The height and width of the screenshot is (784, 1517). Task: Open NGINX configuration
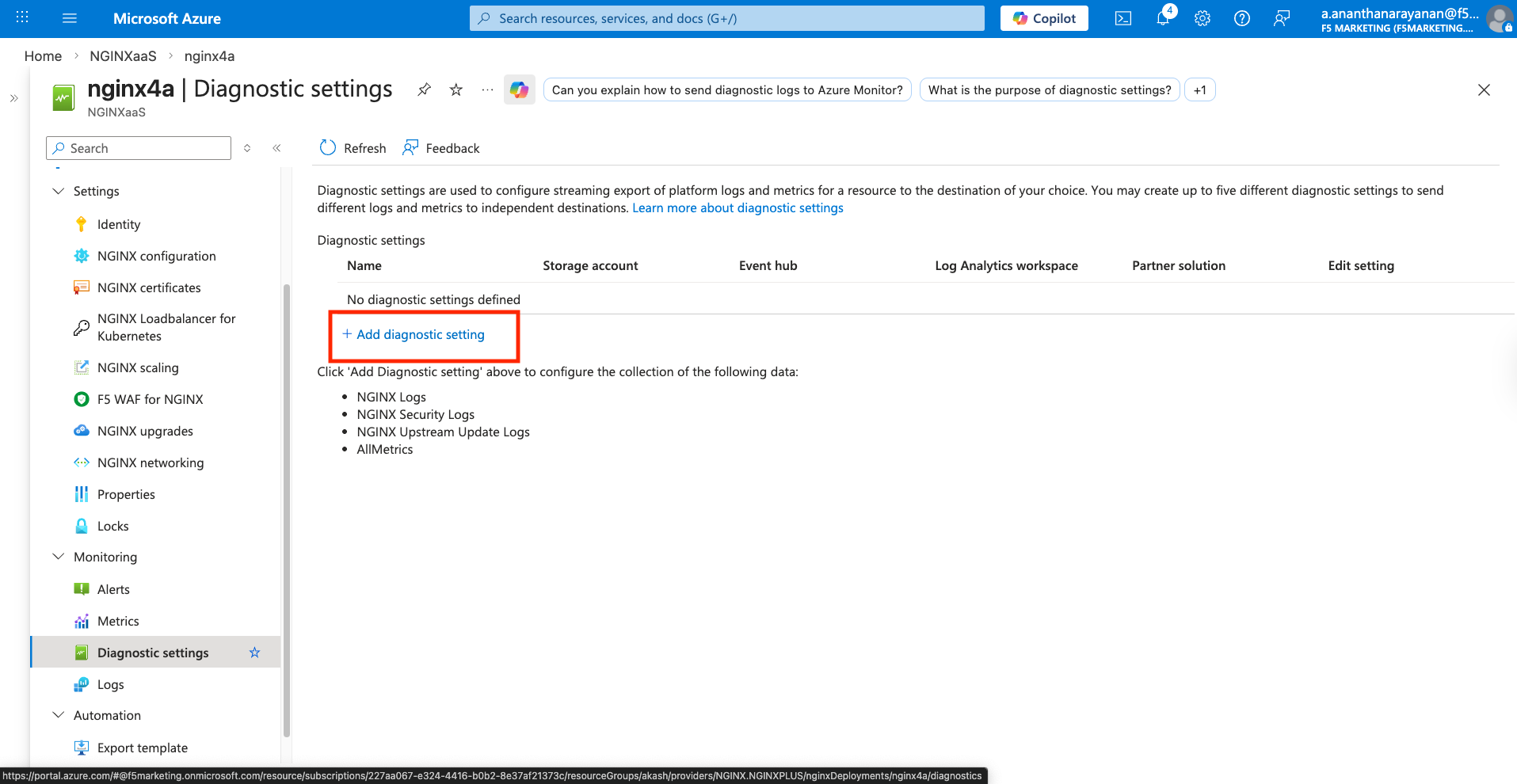point(156,256)
